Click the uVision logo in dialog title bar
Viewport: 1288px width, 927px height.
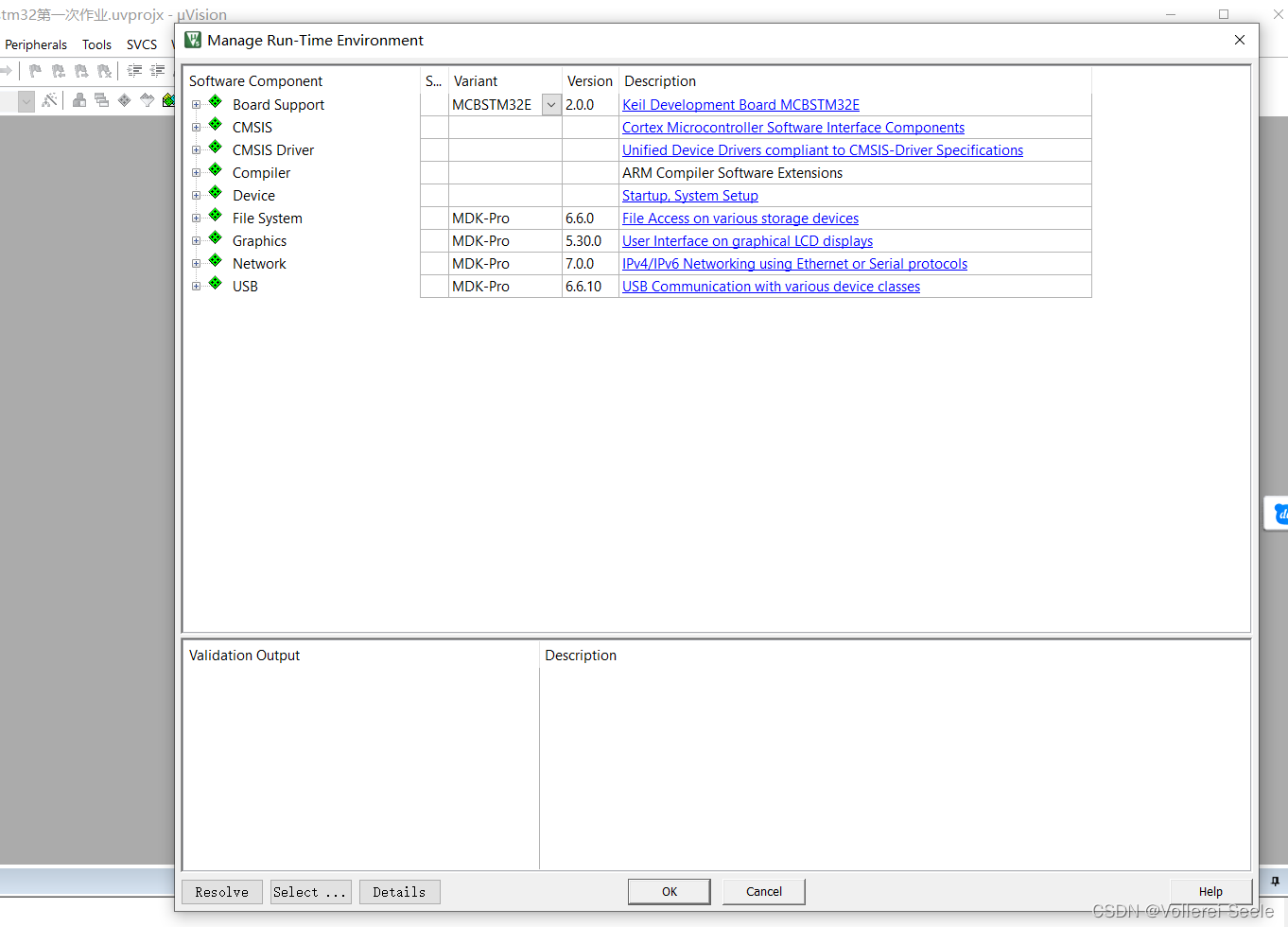(193, 40)
